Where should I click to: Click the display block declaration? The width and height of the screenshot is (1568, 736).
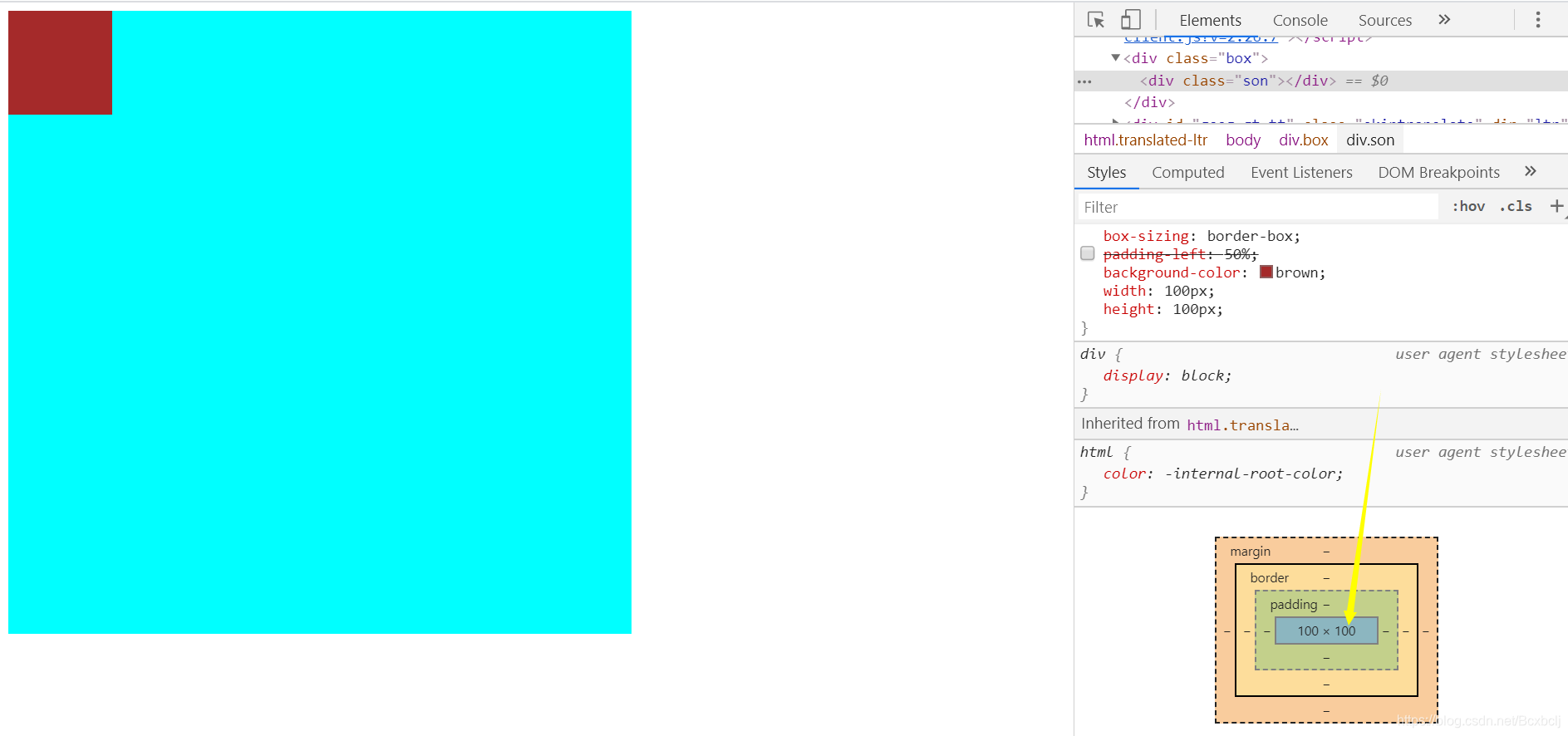pos(1167,375)
